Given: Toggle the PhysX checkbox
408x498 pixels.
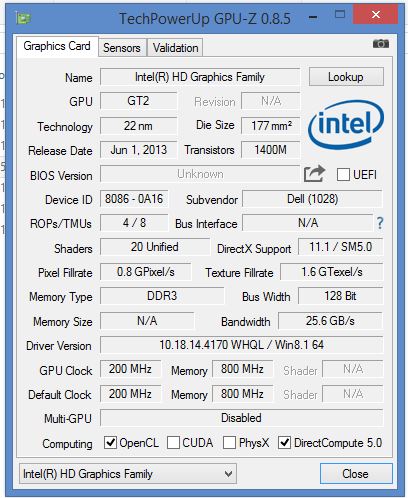Looking at the screenshot, I should (229, 443).
